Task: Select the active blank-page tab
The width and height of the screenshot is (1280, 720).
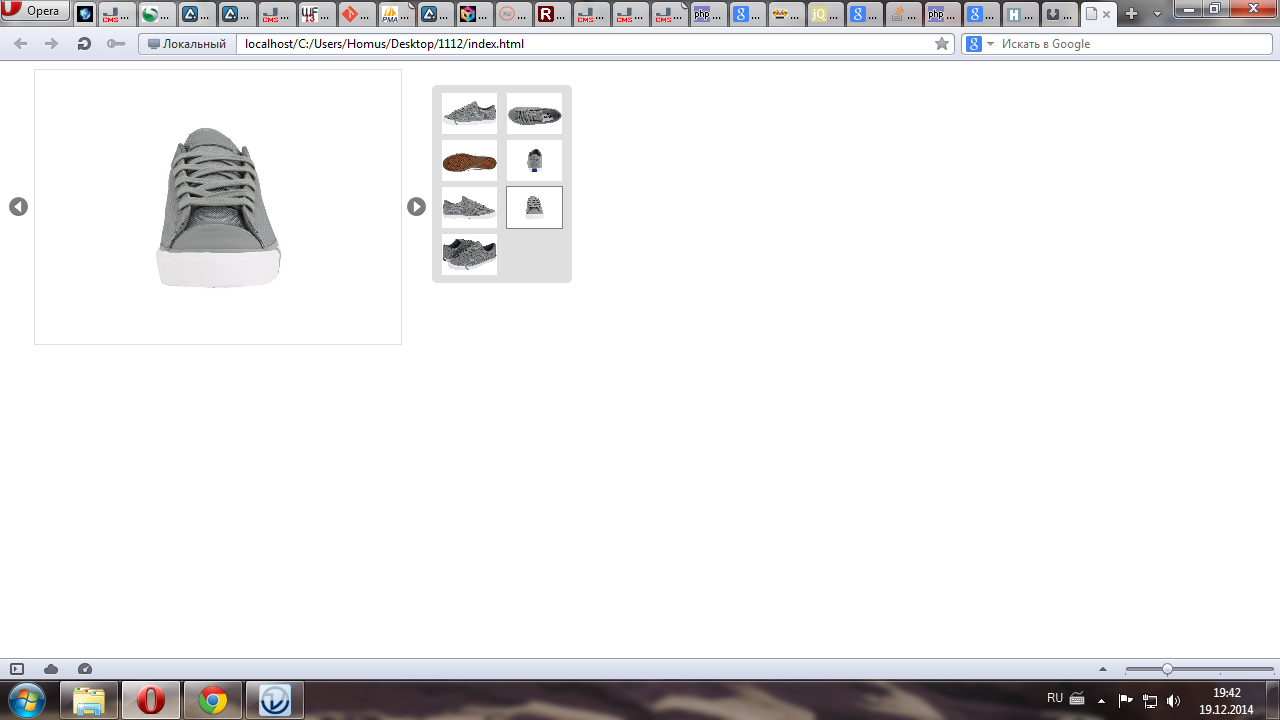Action: point(1098,14)
